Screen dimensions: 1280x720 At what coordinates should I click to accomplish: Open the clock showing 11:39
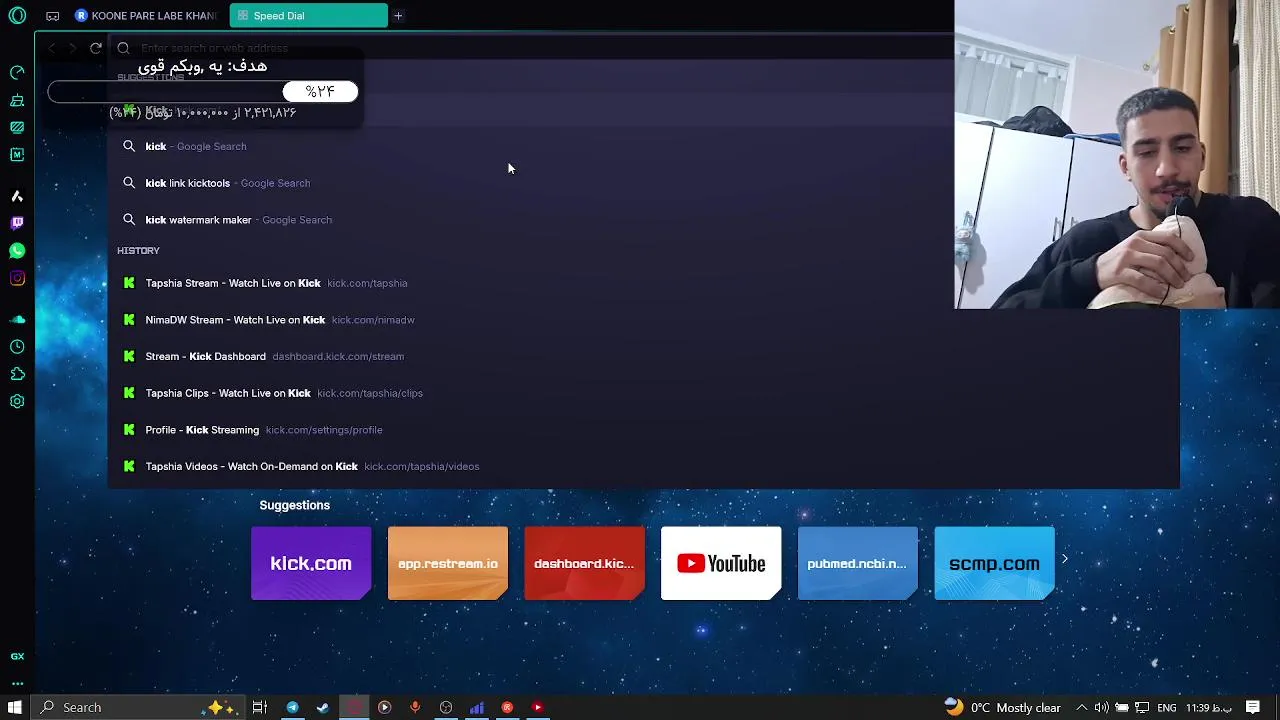1208,707
